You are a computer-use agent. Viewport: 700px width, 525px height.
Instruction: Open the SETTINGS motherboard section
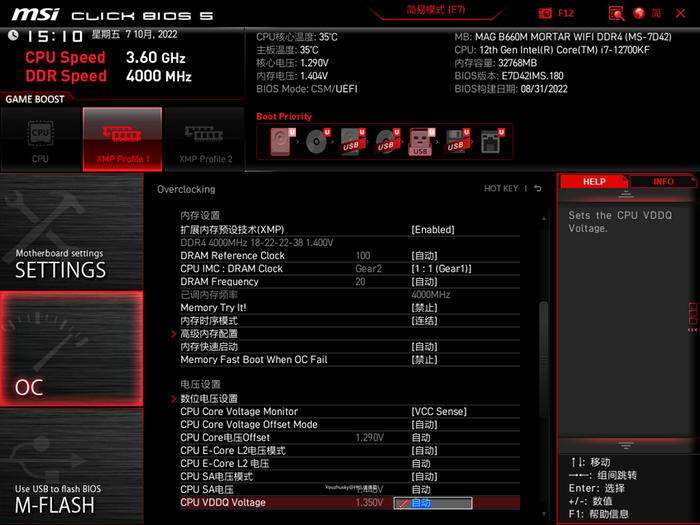[71, 231]
